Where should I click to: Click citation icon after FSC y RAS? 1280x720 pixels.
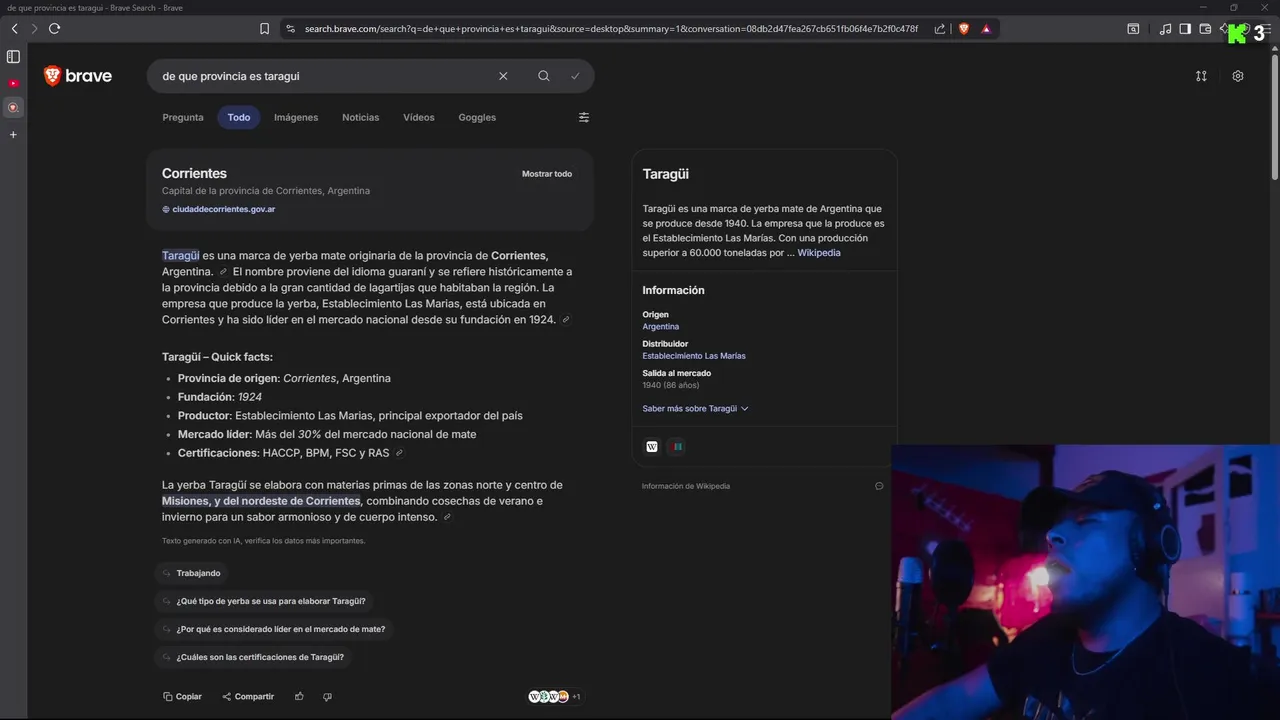pyautogui.click(x=399, y=453)
